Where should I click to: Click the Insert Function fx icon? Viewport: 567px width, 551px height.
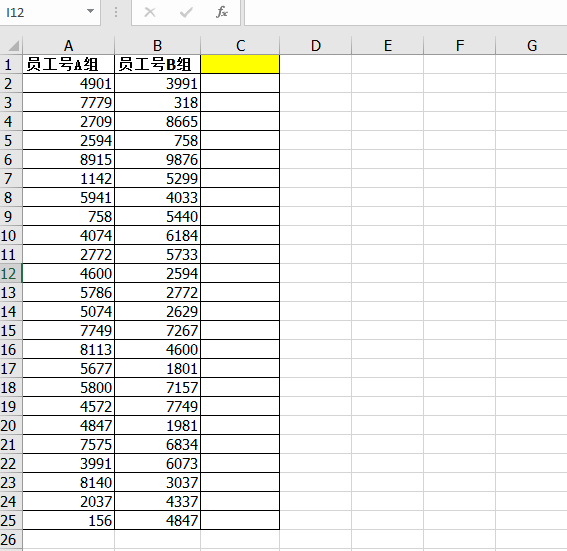click(x=222, y=12)
